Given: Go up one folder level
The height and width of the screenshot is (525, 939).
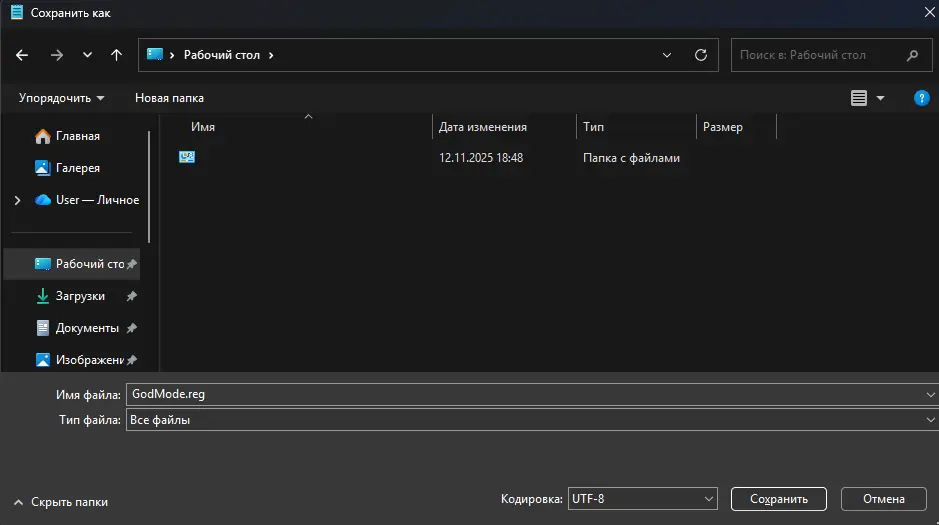Looking at the screenshot, I should click(x=116, y=55).
